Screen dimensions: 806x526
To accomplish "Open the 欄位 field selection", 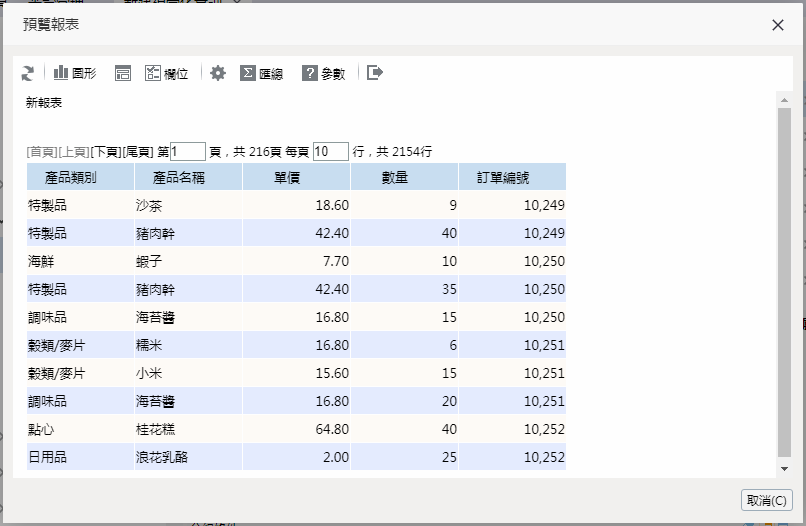I will [x=166, y=73].
